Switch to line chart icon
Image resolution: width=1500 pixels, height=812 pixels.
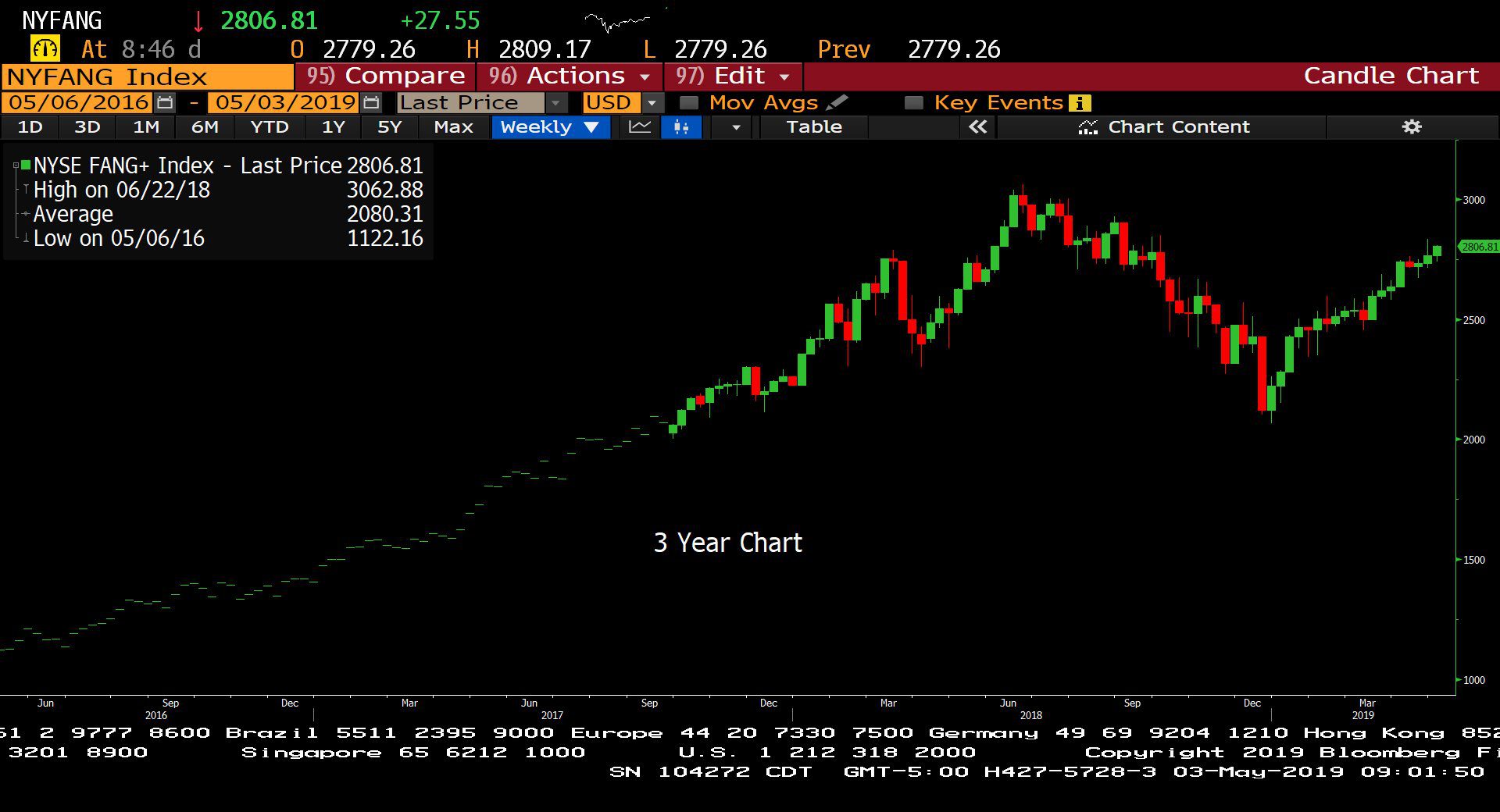(640, 127)
